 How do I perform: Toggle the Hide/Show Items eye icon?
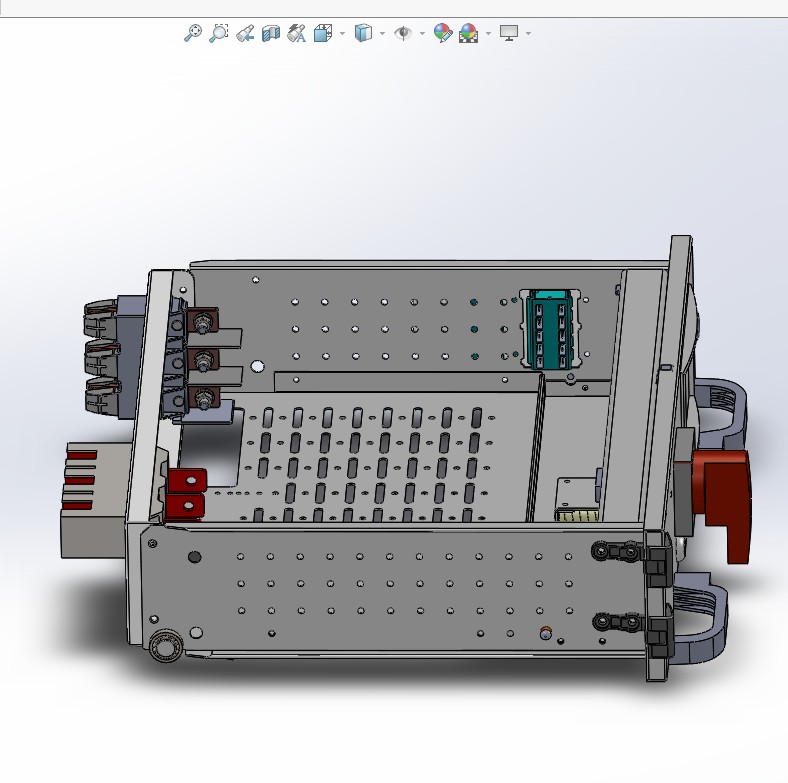403,33
